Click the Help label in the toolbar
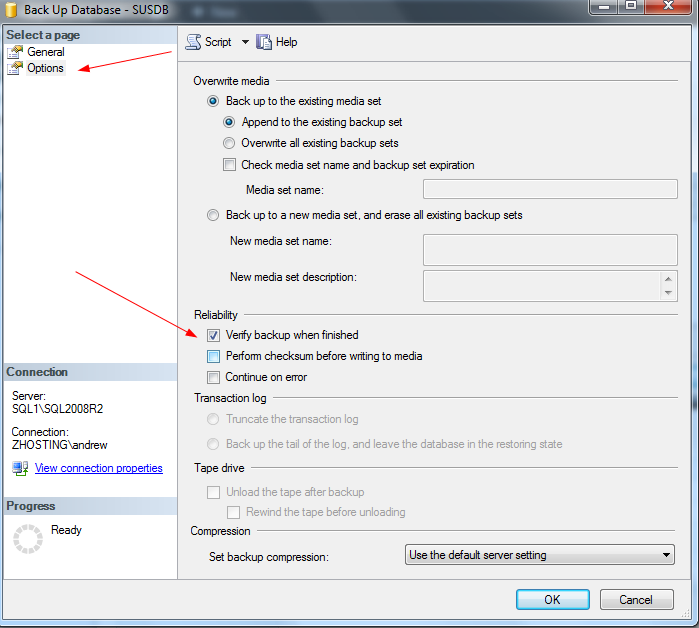The width and height of the screenshot is (699, 628). click(287, 42)
